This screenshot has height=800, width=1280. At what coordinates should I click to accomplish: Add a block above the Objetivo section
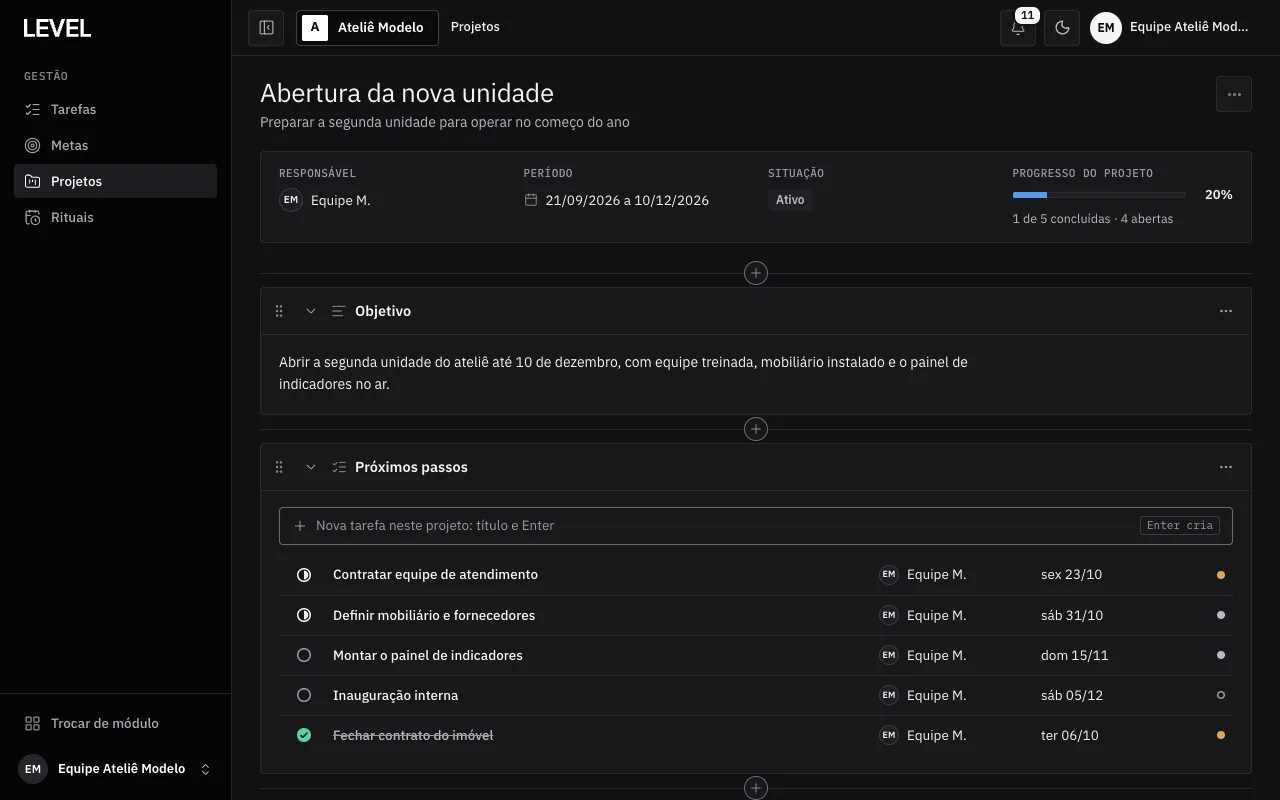(756, 273)
